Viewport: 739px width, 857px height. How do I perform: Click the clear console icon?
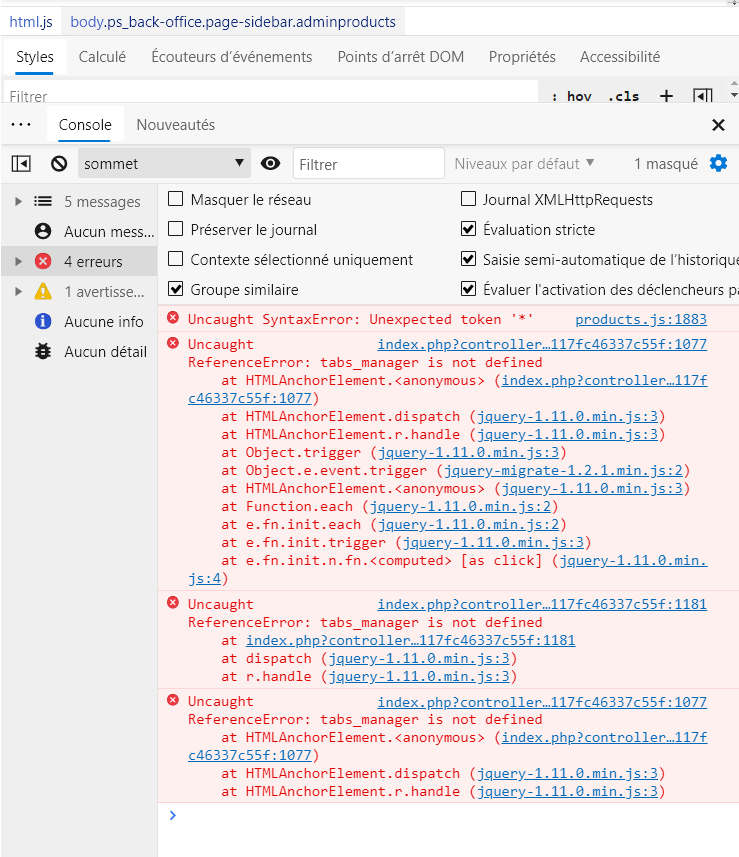59,163
